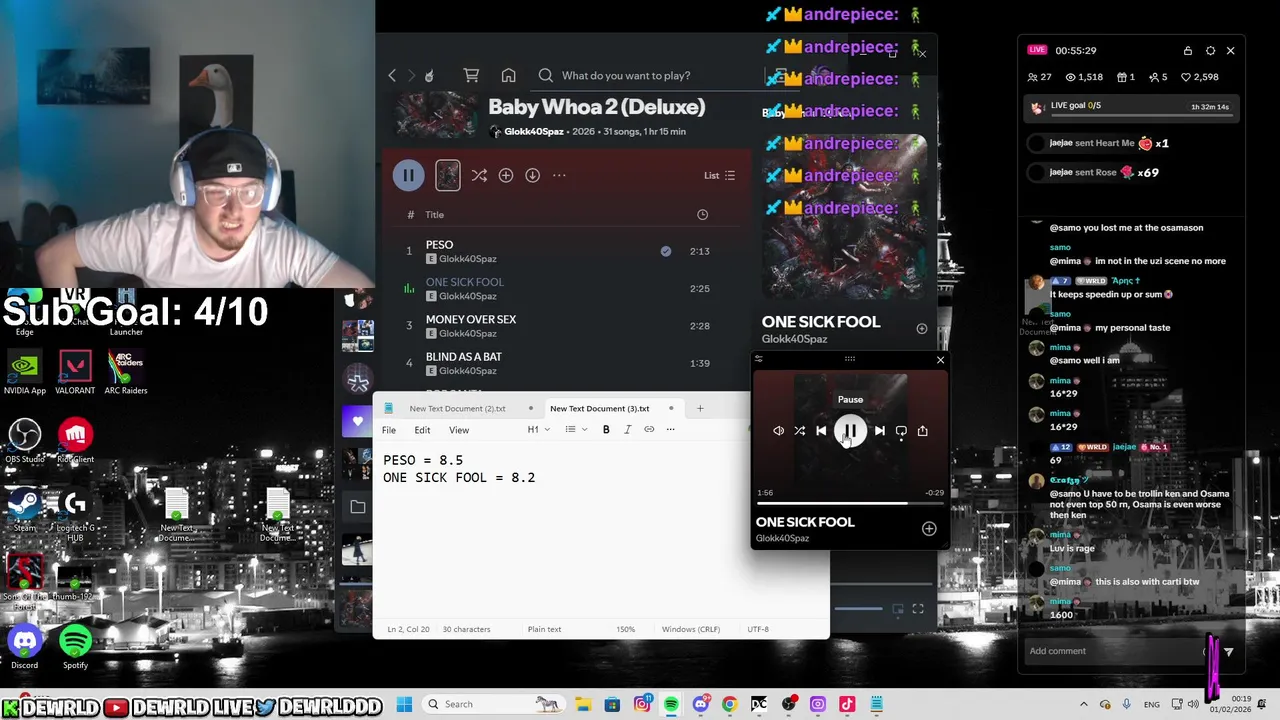Mute volume in the Spotify miniplayer

778,431
